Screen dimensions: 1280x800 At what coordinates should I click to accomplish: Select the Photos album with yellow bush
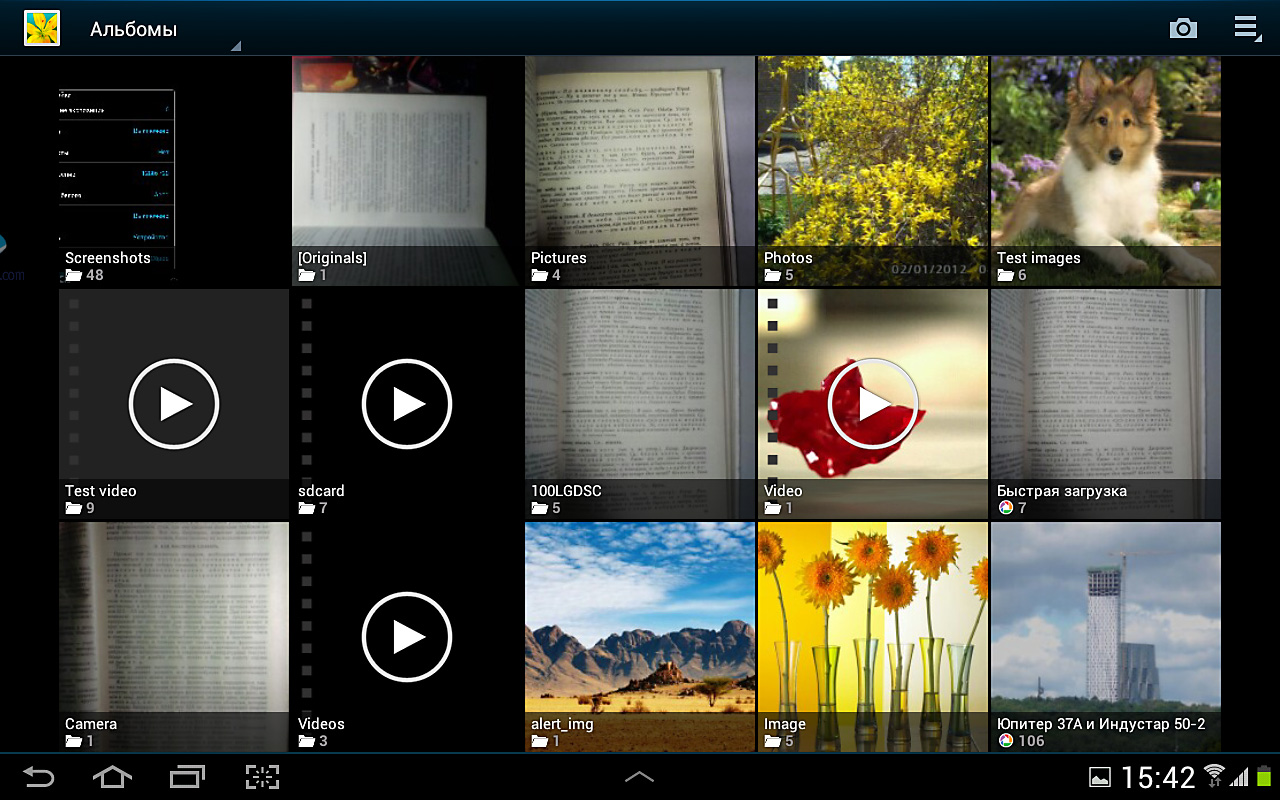(872, 170)
